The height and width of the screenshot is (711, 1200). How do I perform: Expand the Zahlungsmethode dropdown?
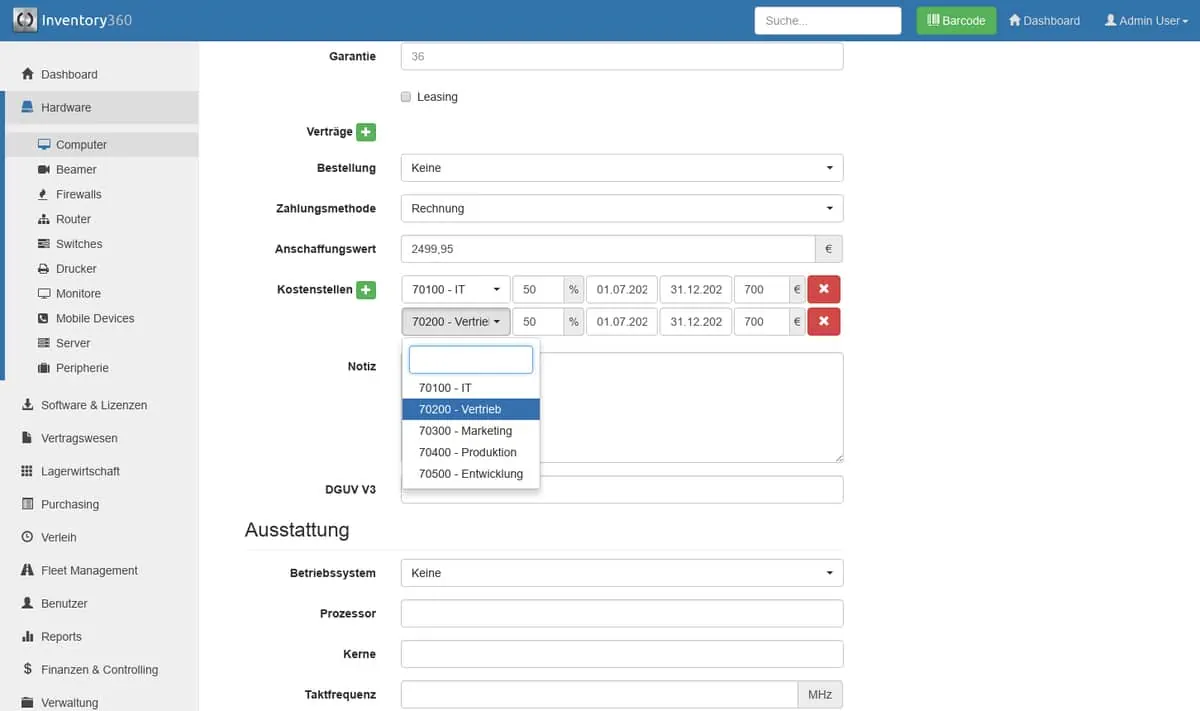[x=621, y=209]
